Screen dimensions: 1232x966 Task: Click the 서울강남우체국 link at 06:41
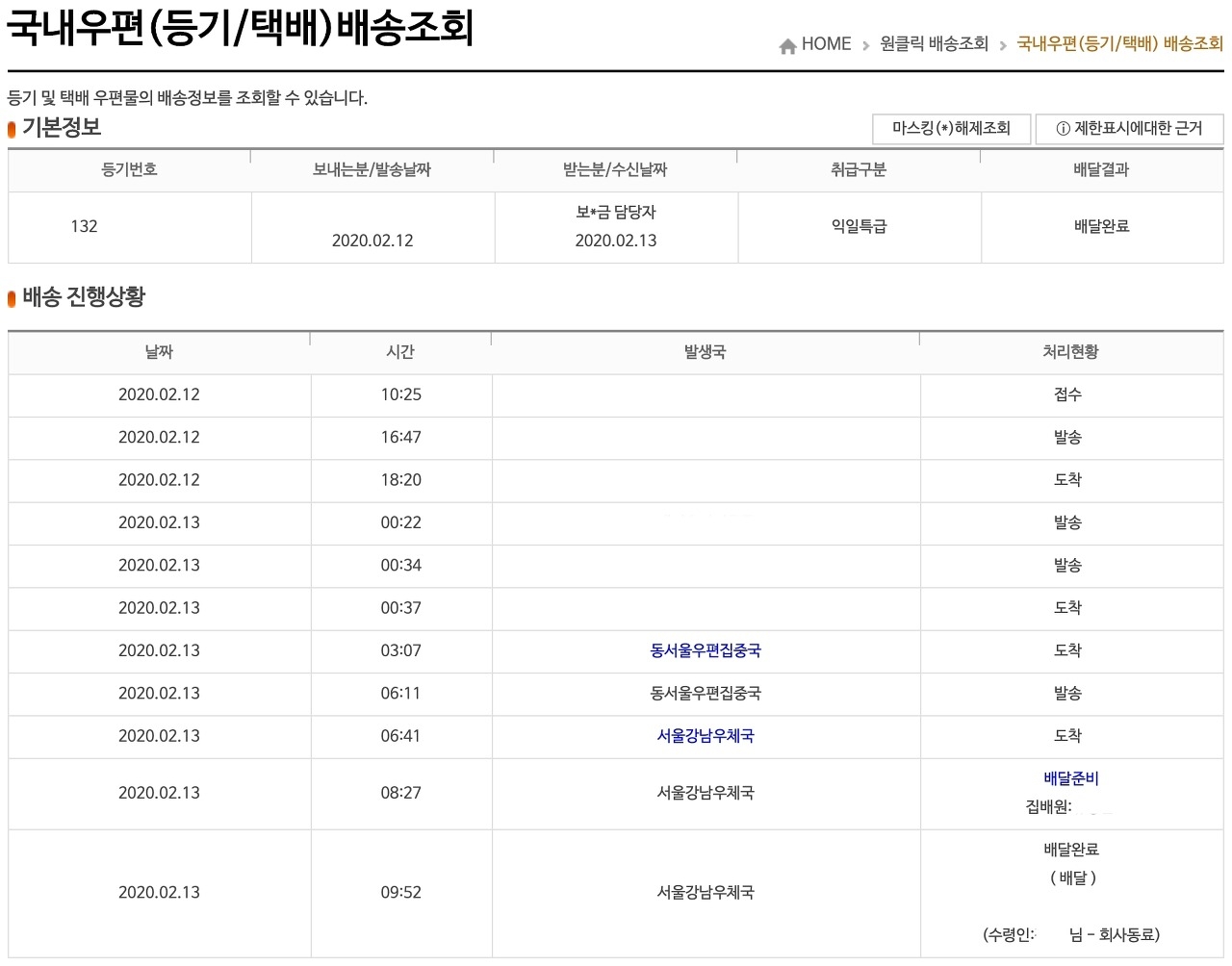[706, 736]
